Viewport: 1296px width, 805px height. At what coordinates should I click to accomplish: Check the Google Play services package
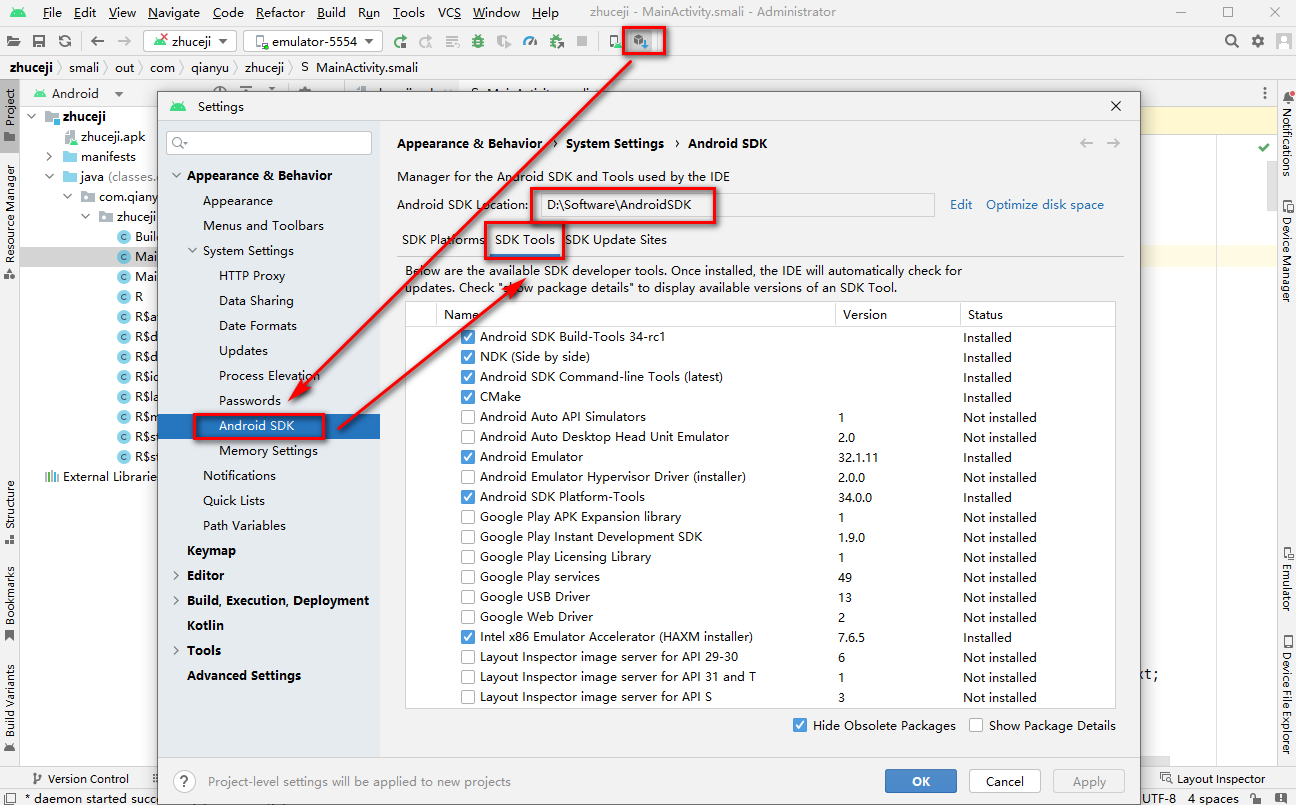point(467,577)
